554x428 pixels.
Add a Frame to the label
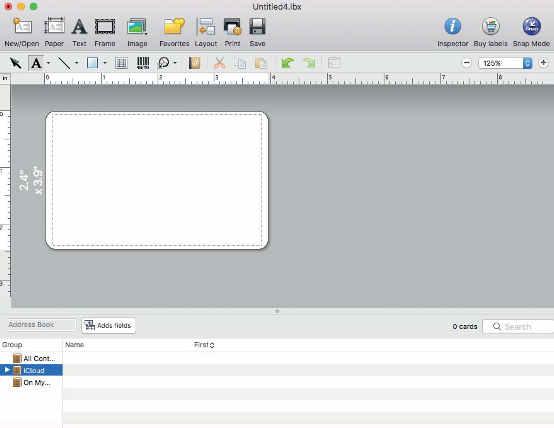coord(105,32)
